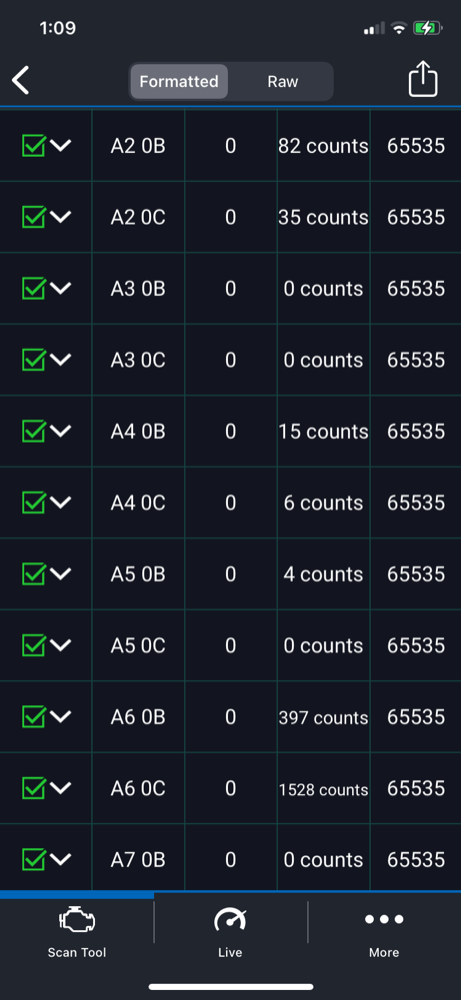This screenshot has width=461, height=1000.
Task: Tap the blue progress bar
Action: 77,895
